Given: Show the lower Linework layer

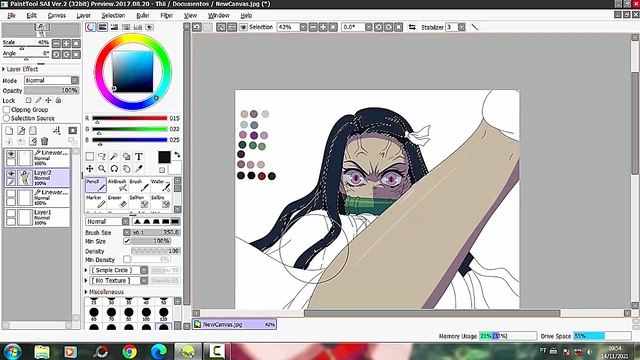Looking at the screenshot, I should (x=11, y=193).
